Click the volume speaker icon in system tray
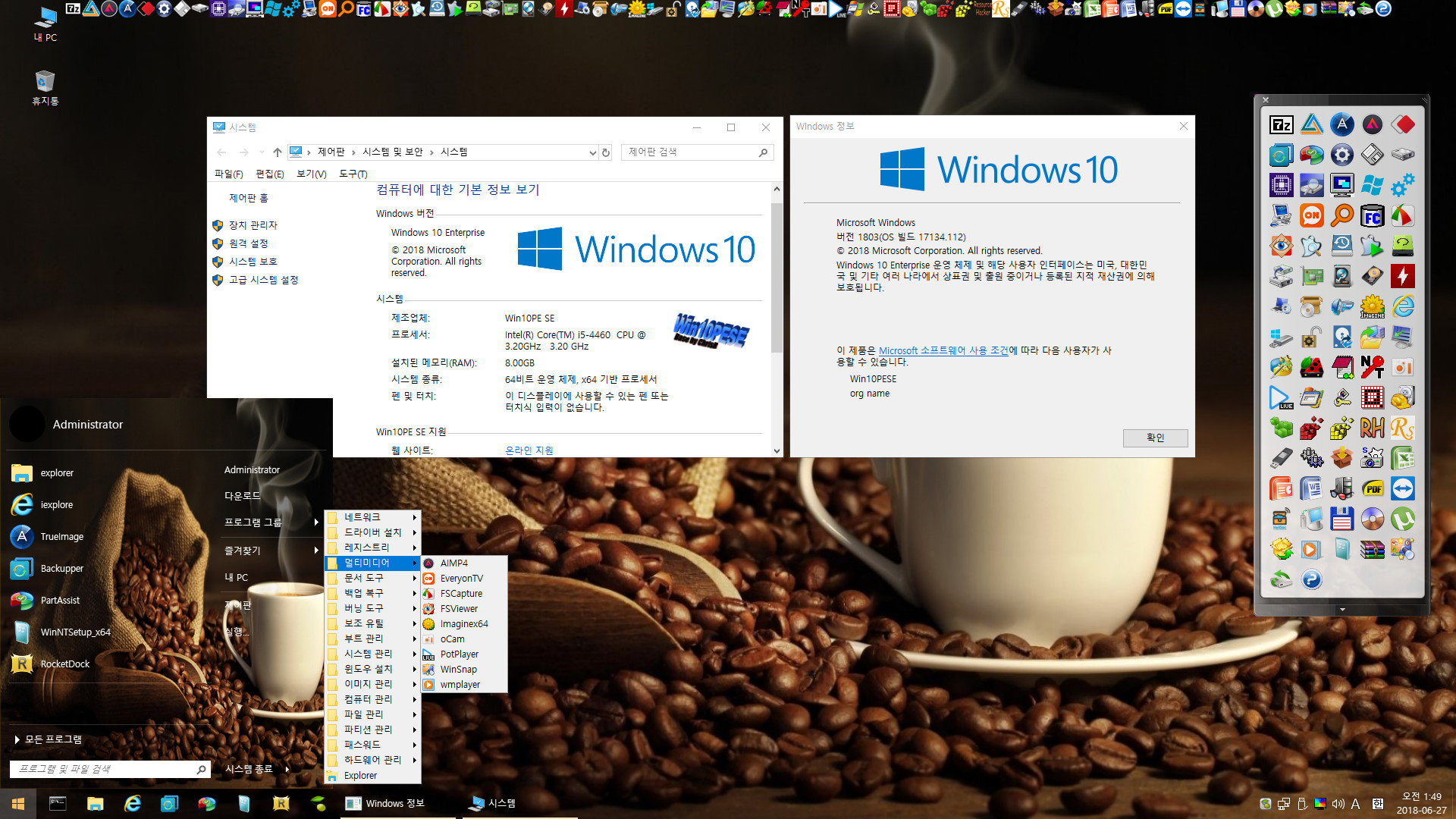This screenshot has width=1456, height=819. (1338, 804)
